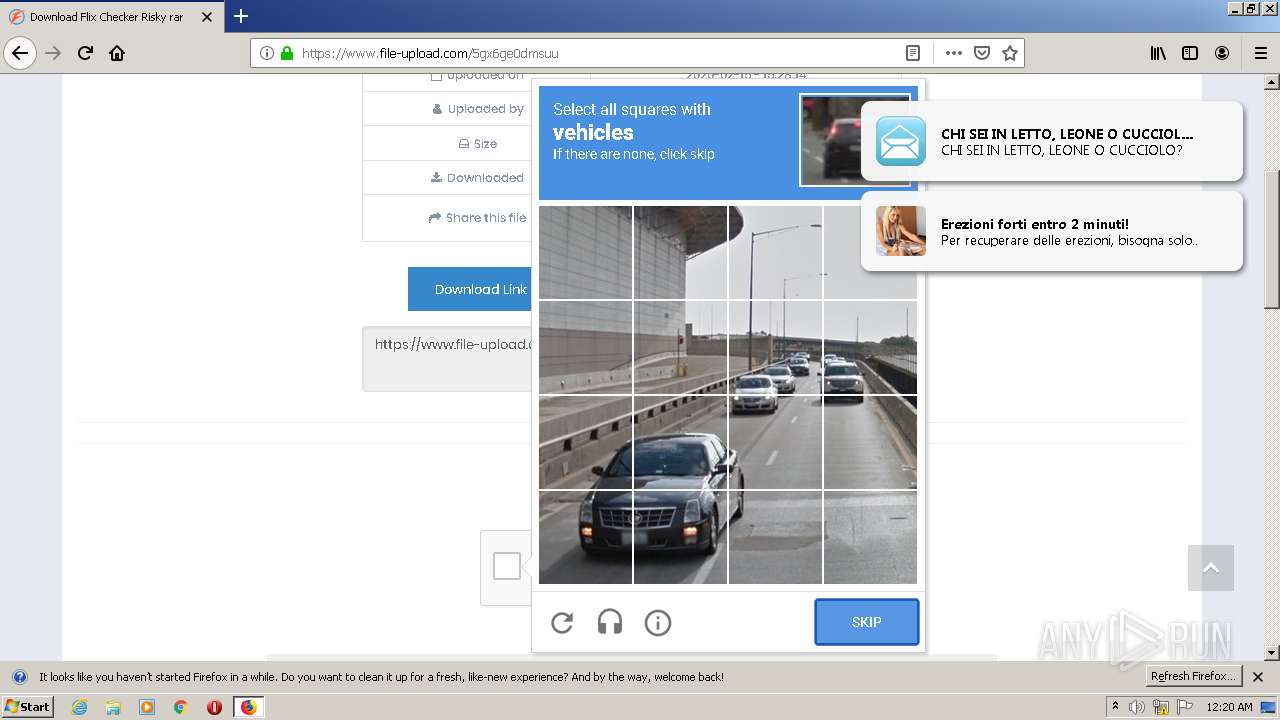The height and width of the screenshot is (720, 1280).
Task: Click the file-upload.com URL in address bar
Action: tap(430, 53)
